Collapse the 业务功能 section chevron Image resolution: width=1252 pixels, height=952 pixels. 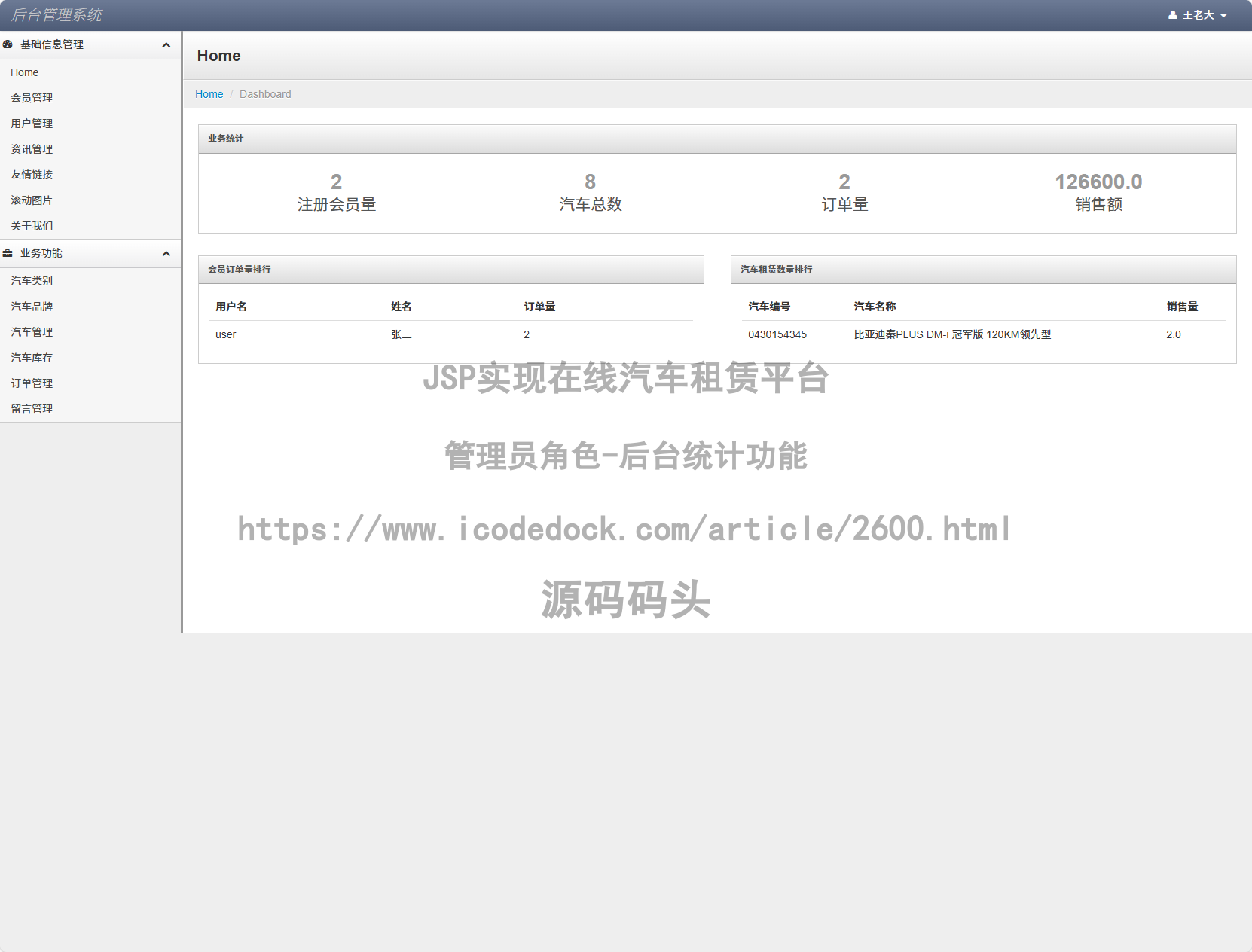[x=166, y=254]
